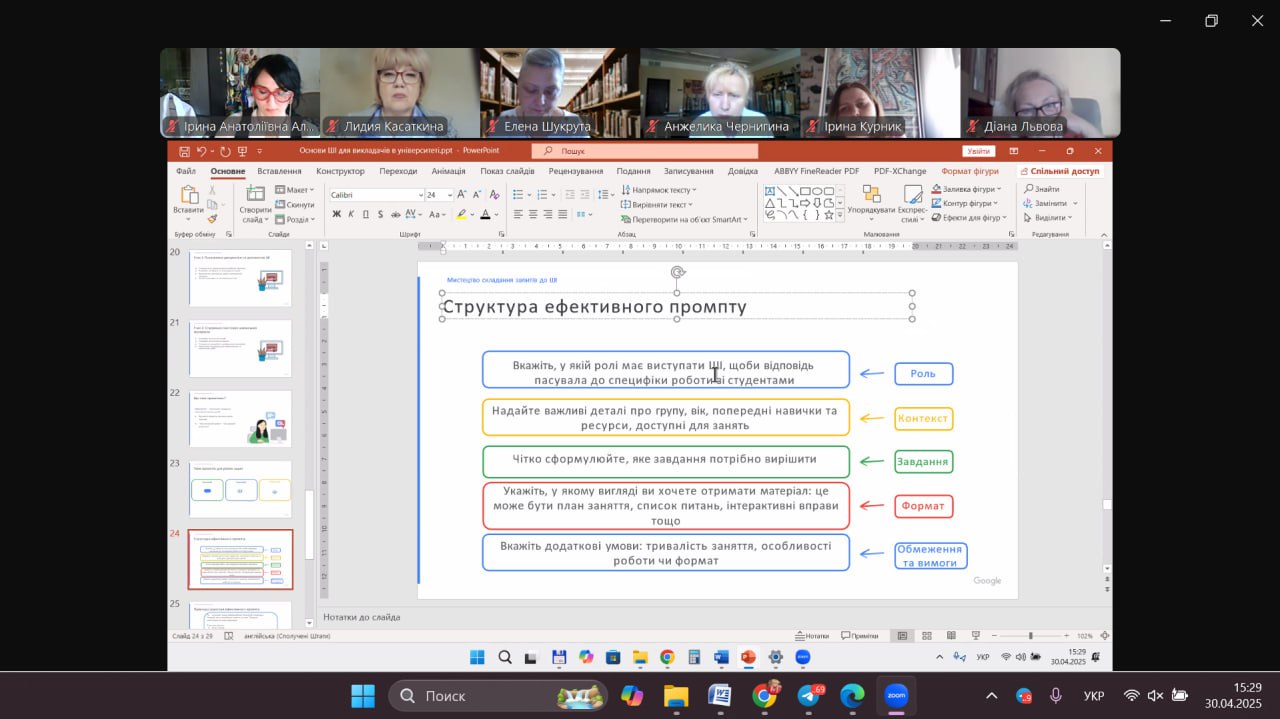
Task: Toggle center text alignment
Action: (533, 214)
